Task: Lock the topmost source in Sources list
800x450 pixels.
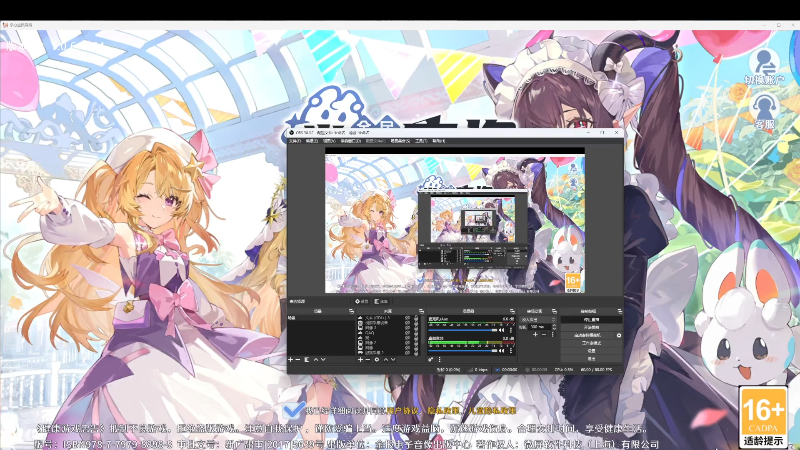Action: point(416,317)
